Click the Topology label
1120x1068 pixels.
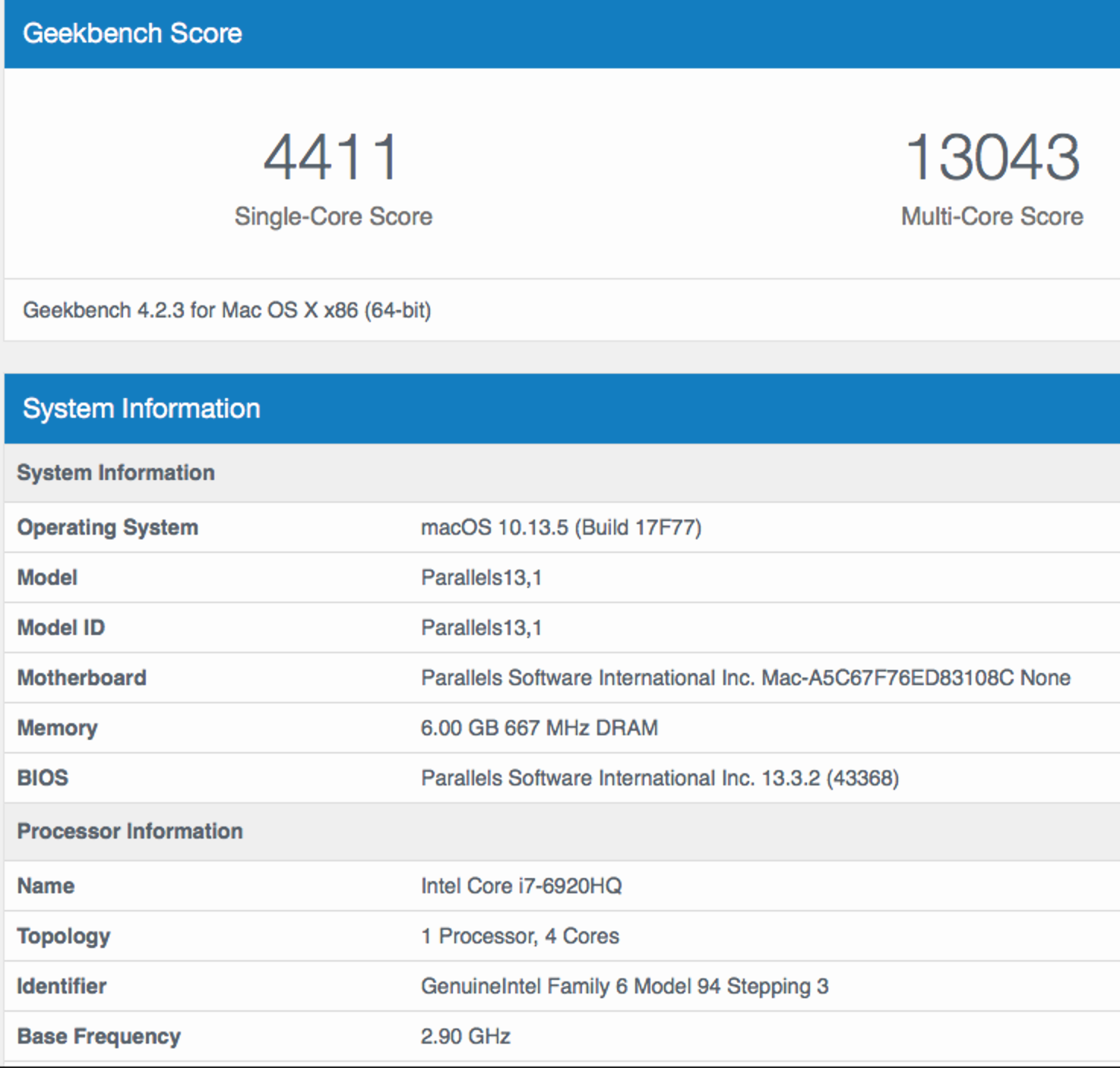(64, 936)
